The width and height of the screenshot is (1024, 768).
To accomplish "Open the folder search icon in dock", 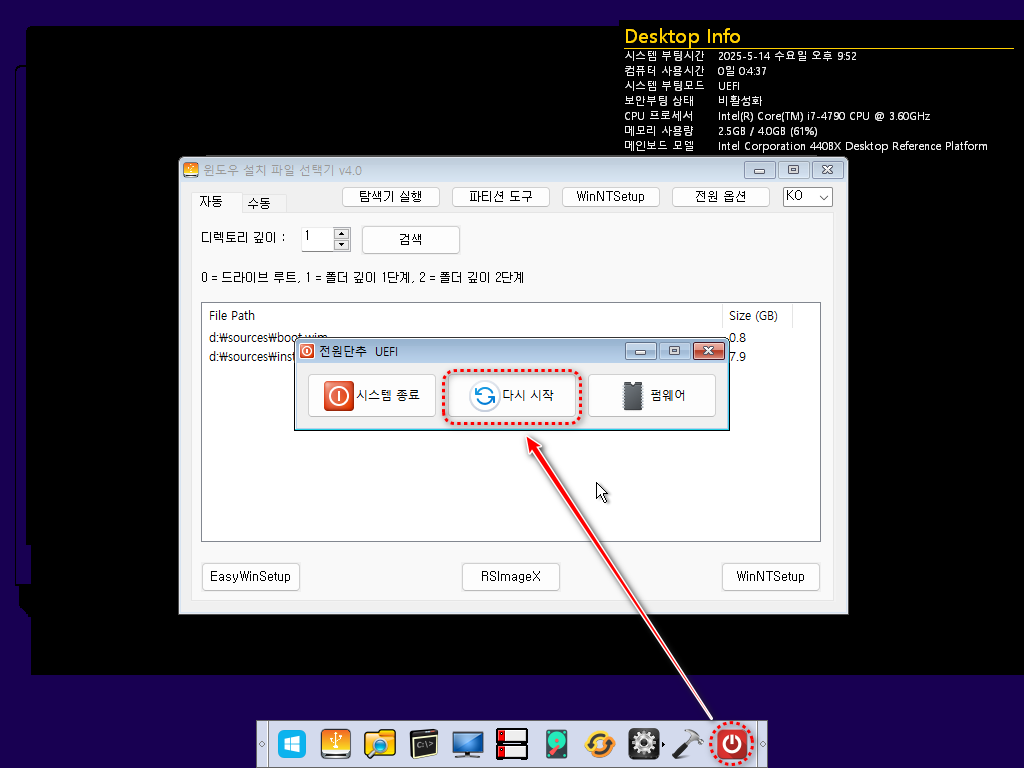I will point(379,744).
